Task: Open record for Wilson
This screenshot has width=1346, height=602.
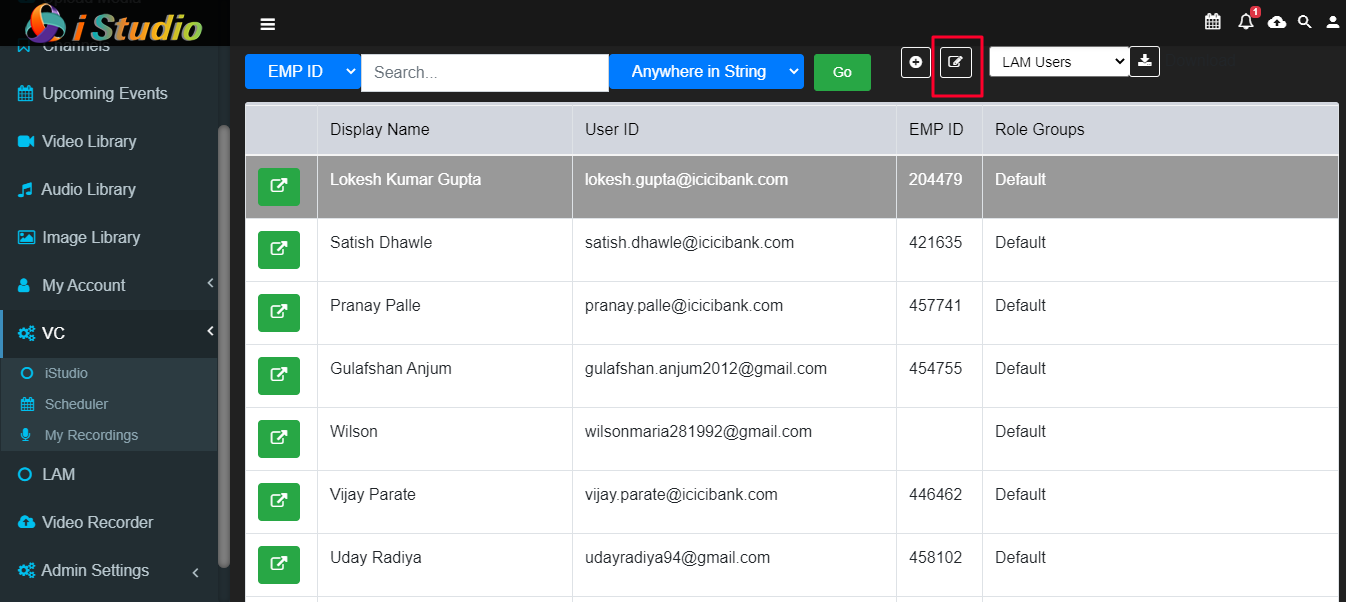Action: pyautogui.click(x=279, y=438)
